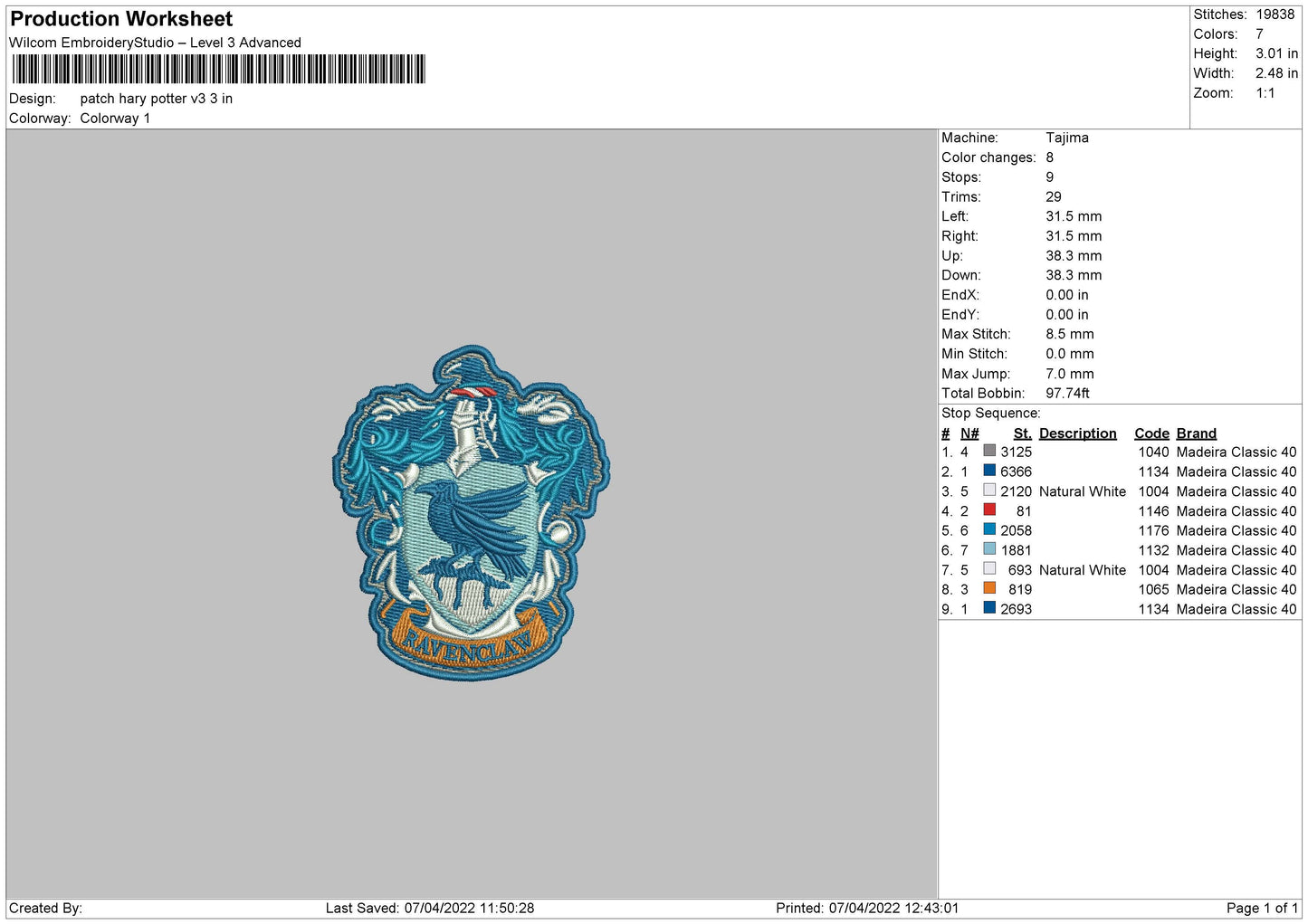The height and width of the screenshot is (924, 1308).
Task: Click the Total Bobbin value 97.74ft
Action: (x=1067, y=394)
